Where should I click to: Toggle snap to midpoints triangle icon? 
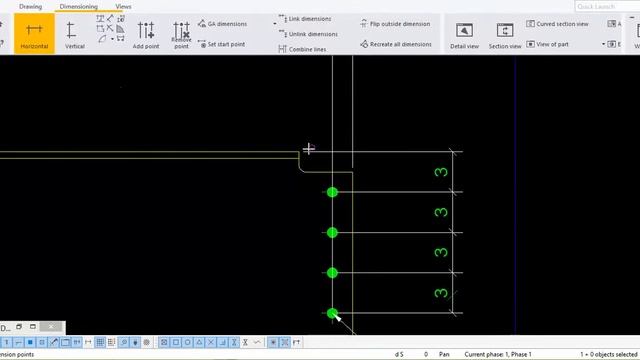coord(199,342)
